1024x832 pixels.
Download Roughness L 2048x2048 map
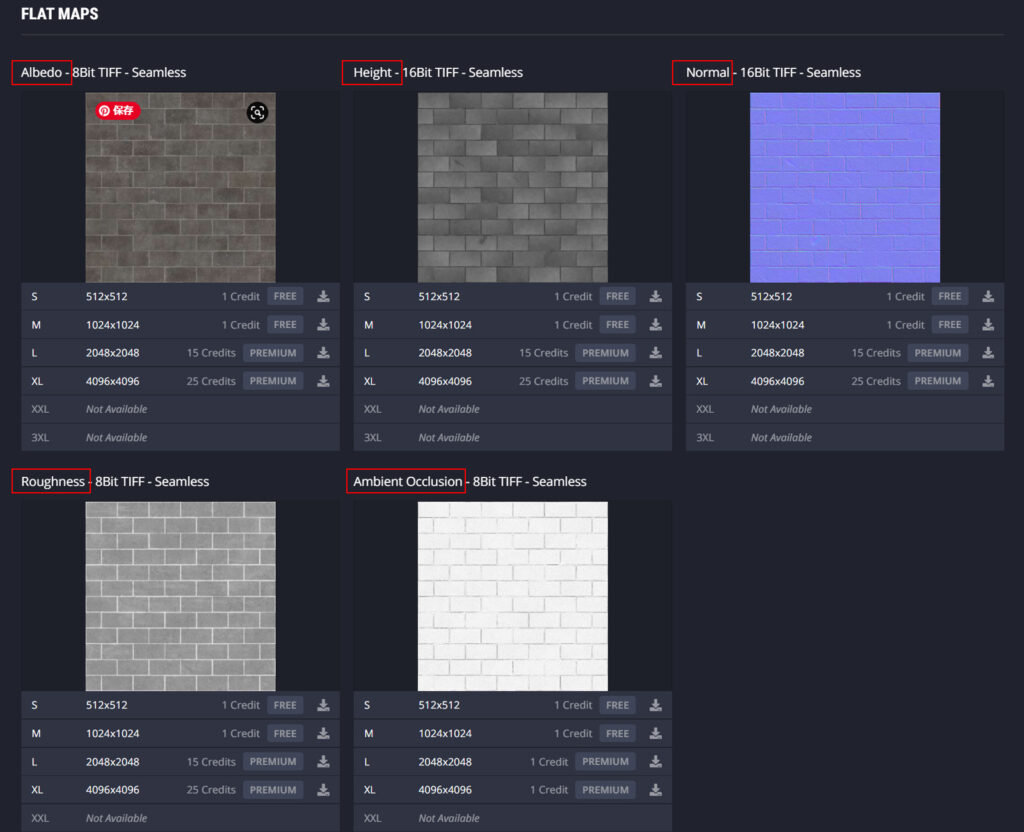point(323,761)
